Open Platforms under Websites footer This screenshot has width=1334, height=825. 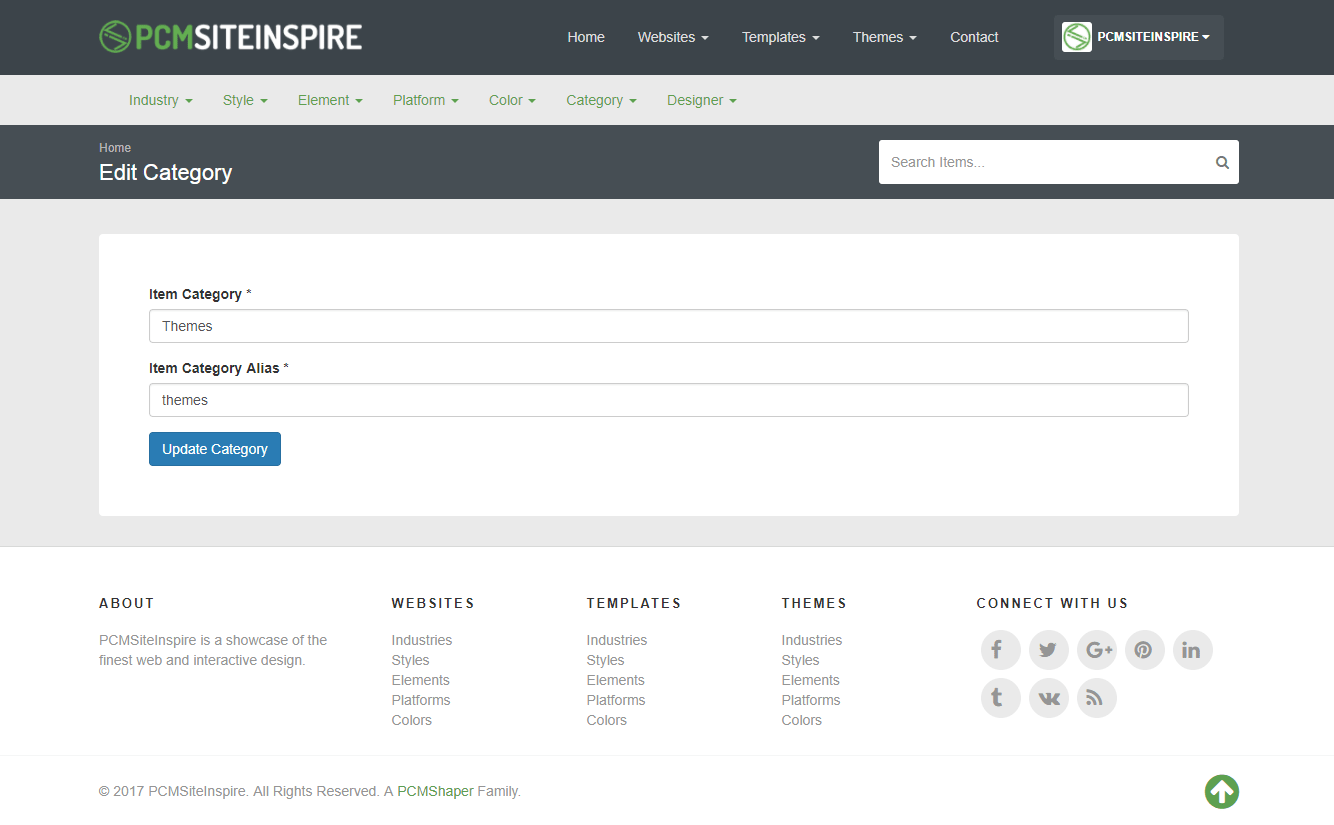click(x=421, y=700)
